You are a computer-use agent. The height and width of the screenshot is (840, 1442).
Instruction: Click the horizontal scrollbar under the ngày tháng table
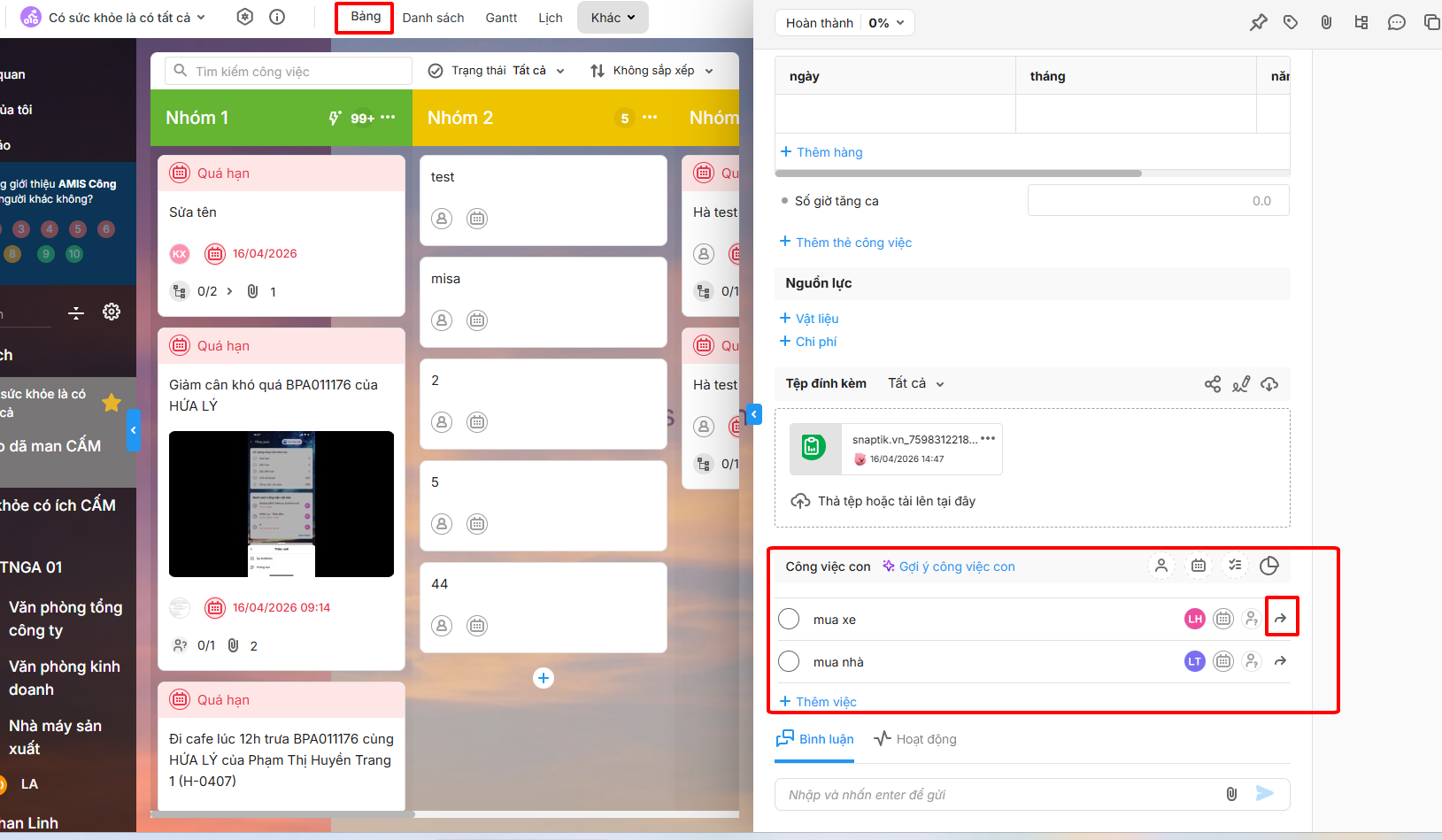pos(958,173)
